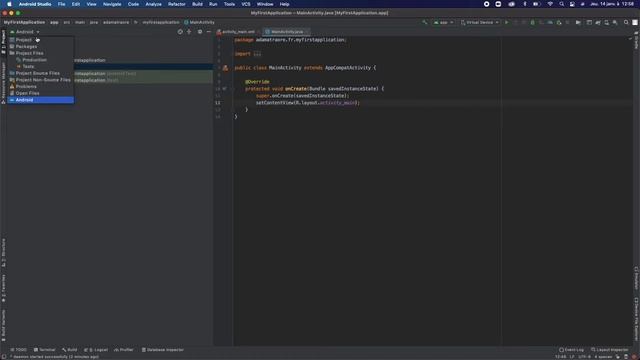The width and height of the screenshot is (640, 360).
Task: Open the Logcat tool window
Action: pyautogui.click(x=96, y=350)
